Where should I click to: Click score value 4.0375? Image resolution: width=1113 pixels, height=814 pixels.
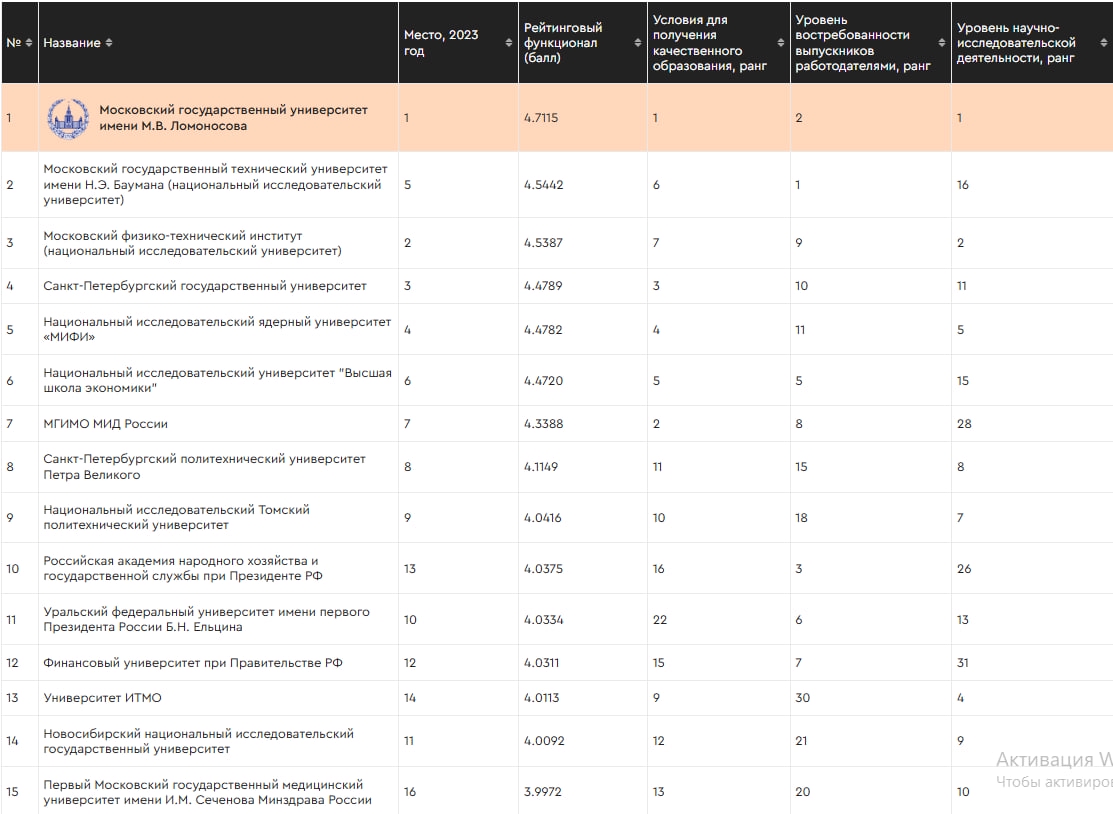coord(543,568)
